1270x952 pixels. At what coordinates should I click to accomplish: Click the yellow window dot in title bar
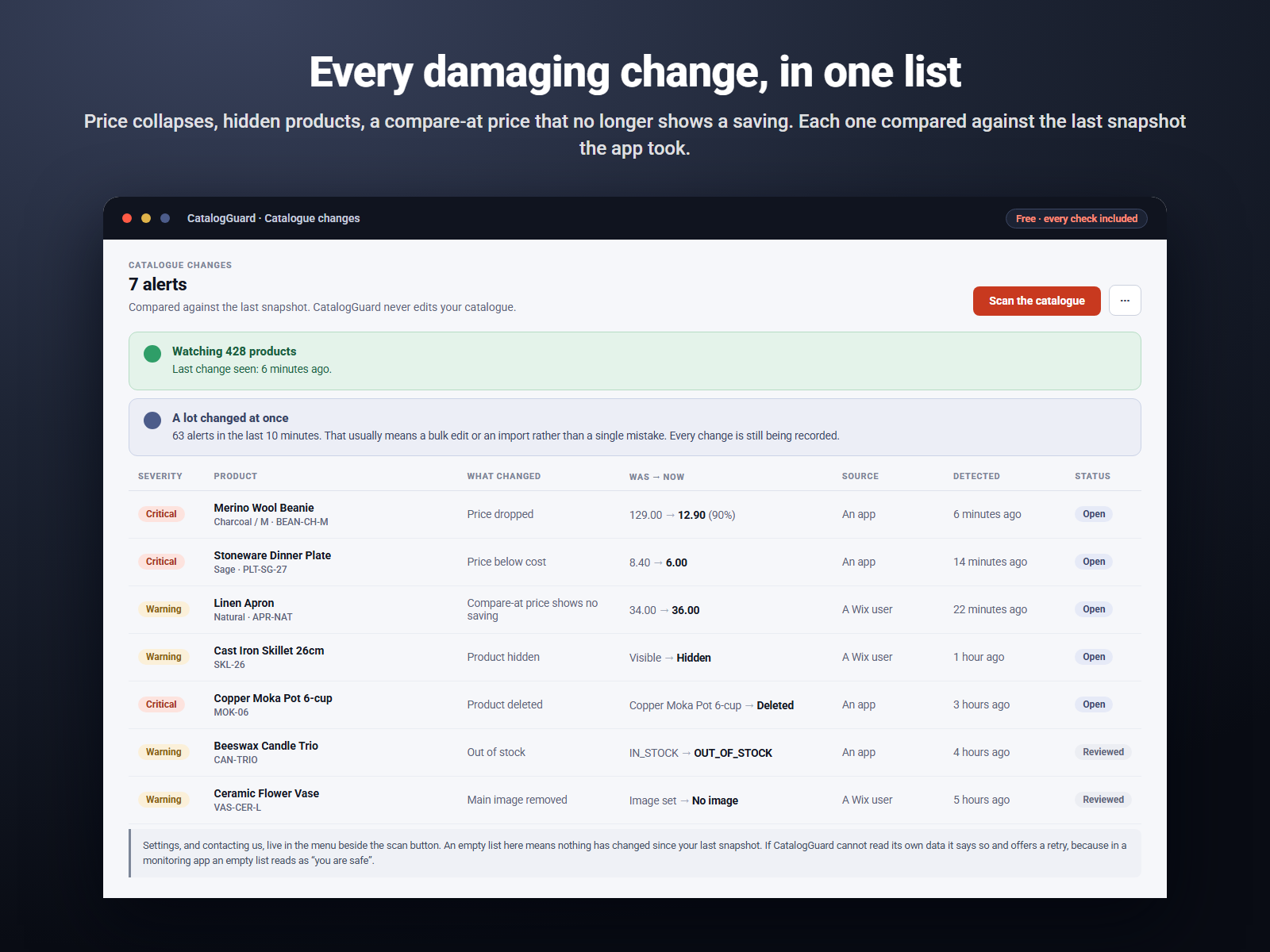(x=146, y=218)
